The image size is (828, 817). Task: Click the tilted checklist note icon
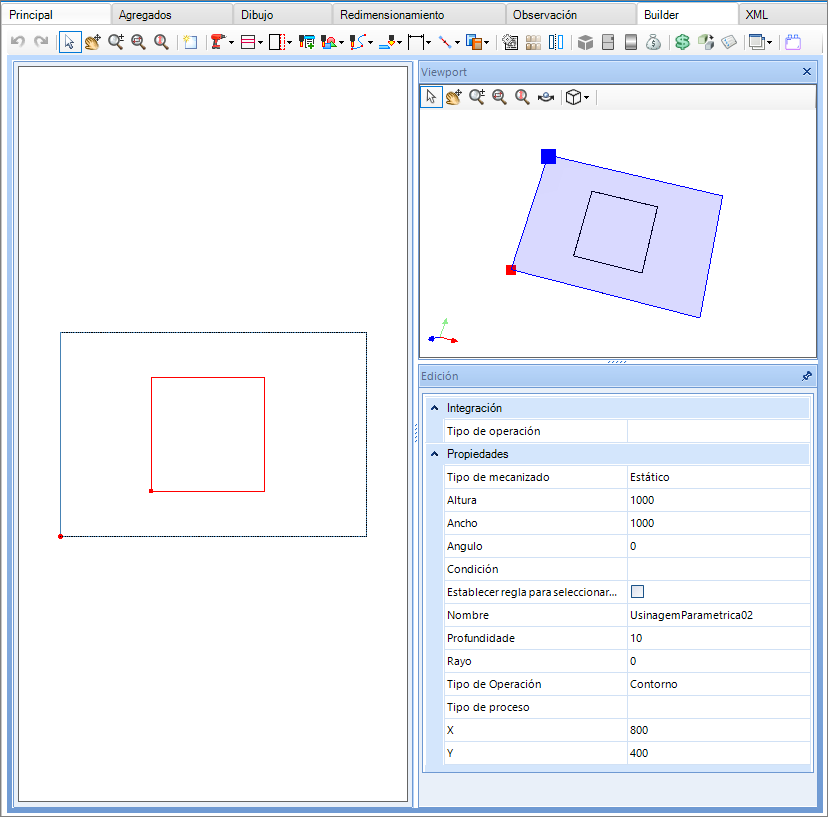click(729, 42)
